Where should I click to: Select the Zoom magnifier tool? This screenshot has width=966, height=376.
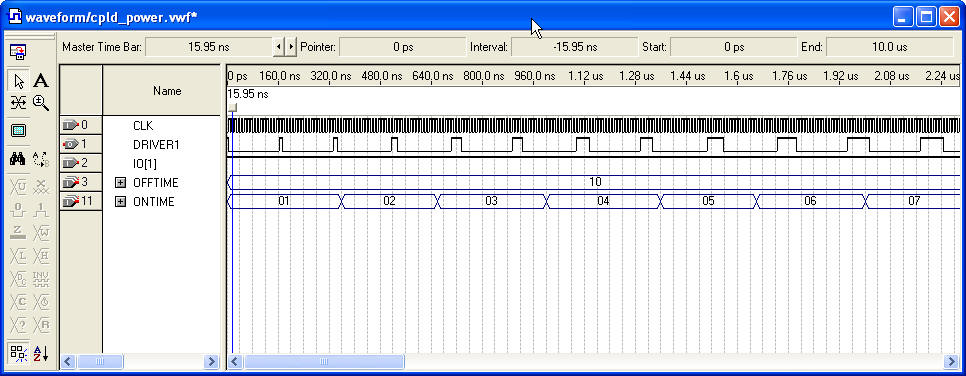pyautogui.click(x=41, y=103)
